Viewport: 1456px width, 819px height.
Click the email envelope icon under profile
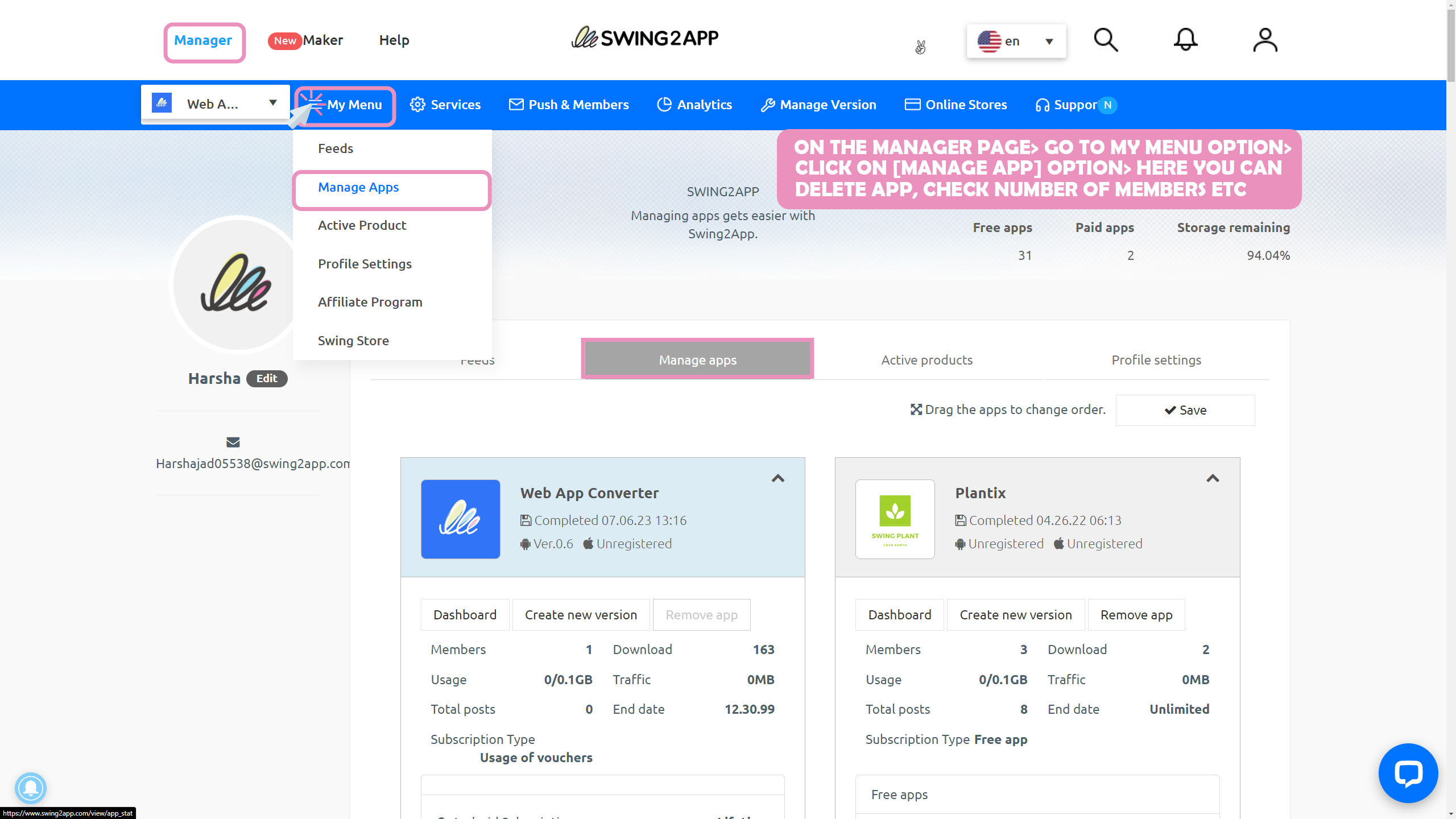(233, 442)
